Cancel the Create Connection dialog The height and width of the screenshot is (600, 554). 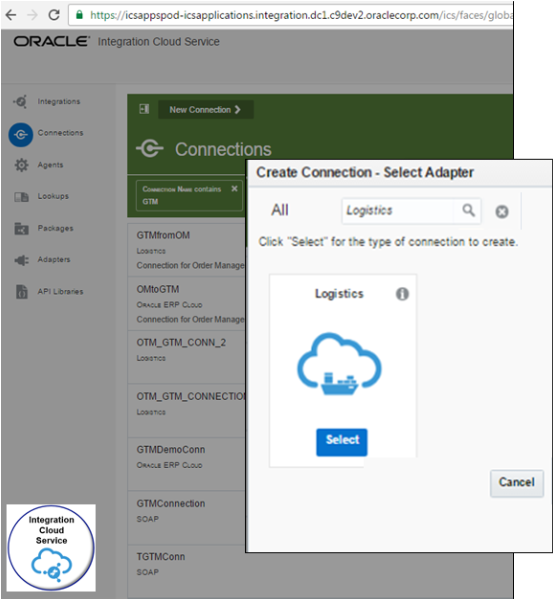(x=517, y=483)
